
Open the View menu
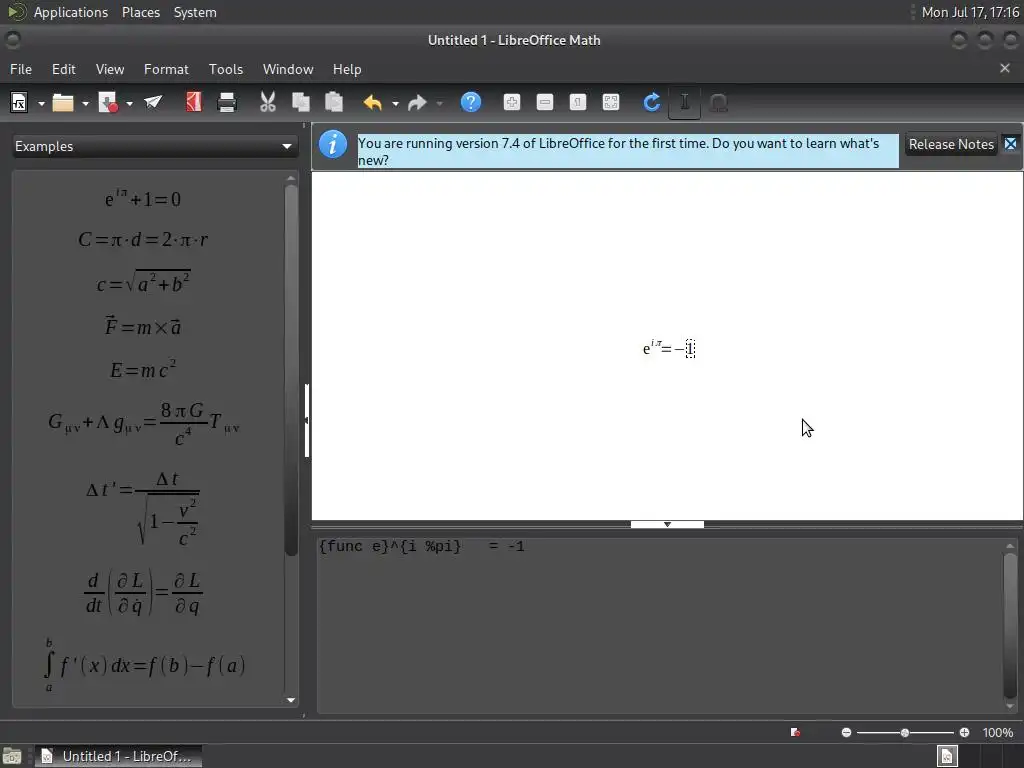click(110, 69)
